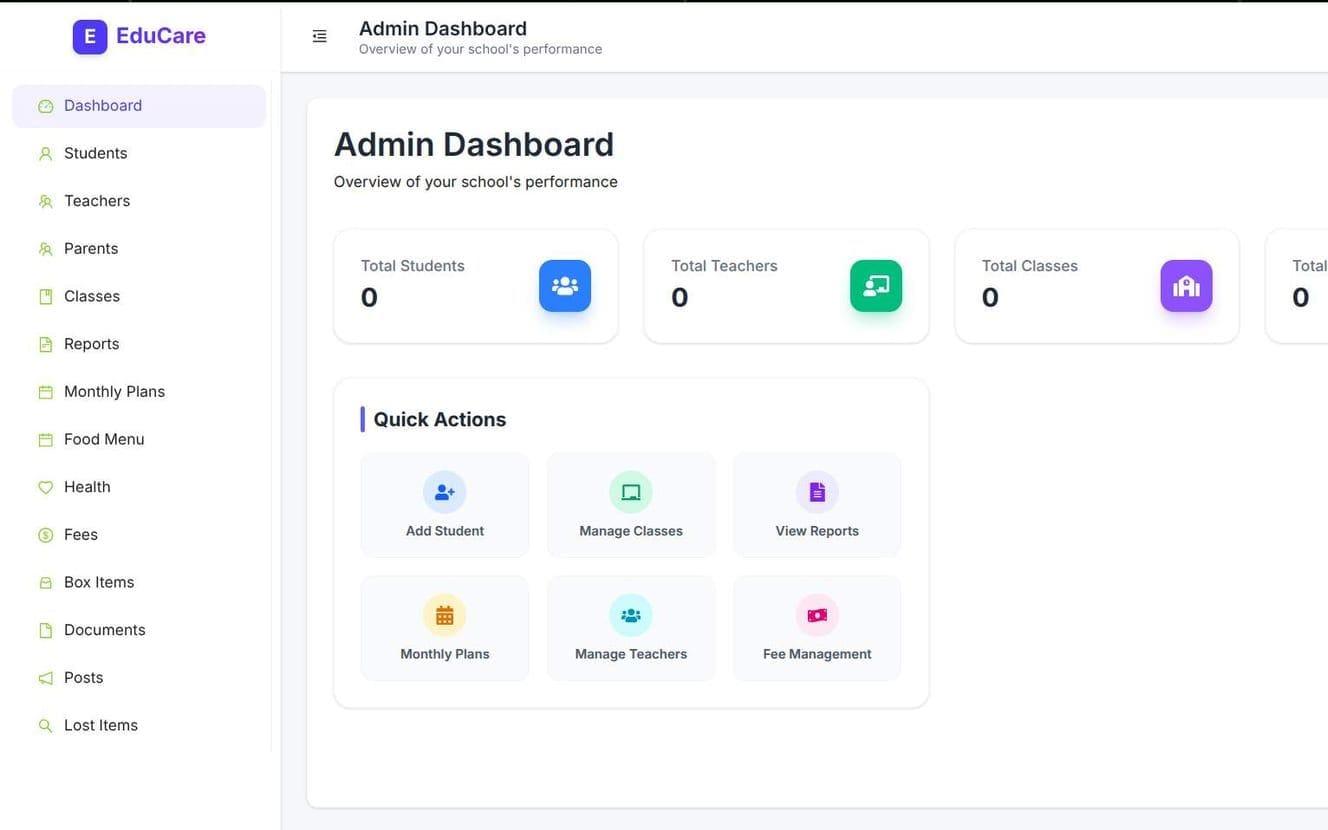Select Reports in the sidebar
The image size is (1328, 830).
(139, 344)
